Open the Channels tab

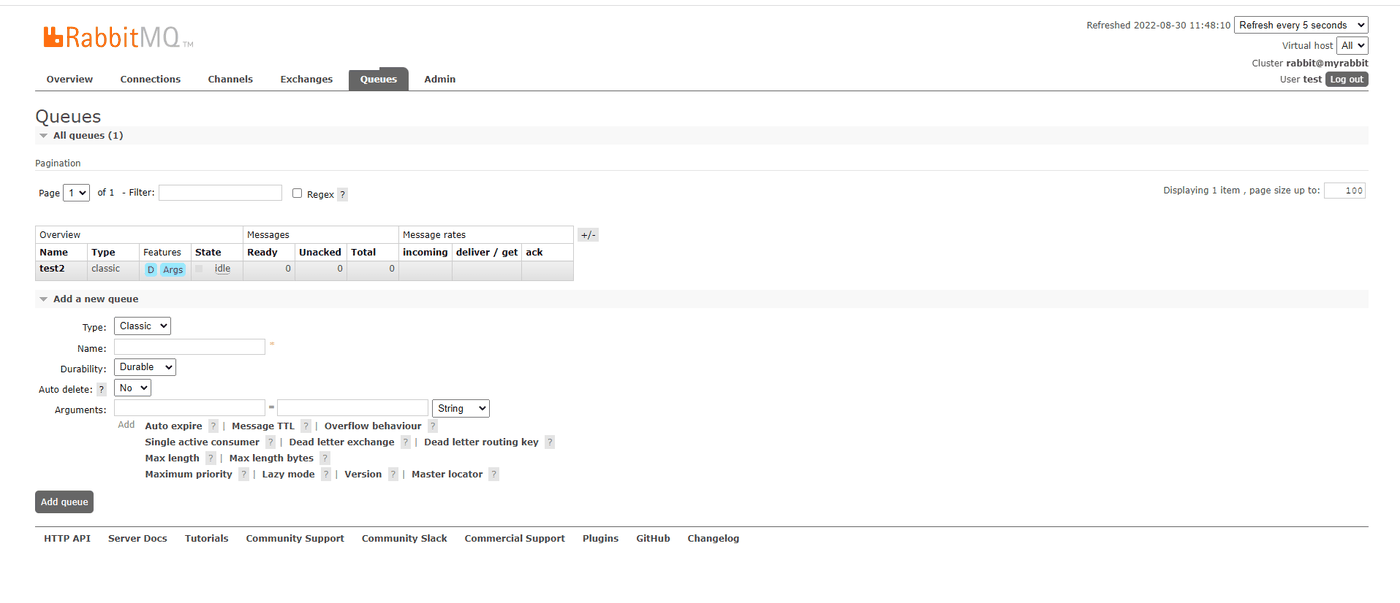tap(230, 79)
